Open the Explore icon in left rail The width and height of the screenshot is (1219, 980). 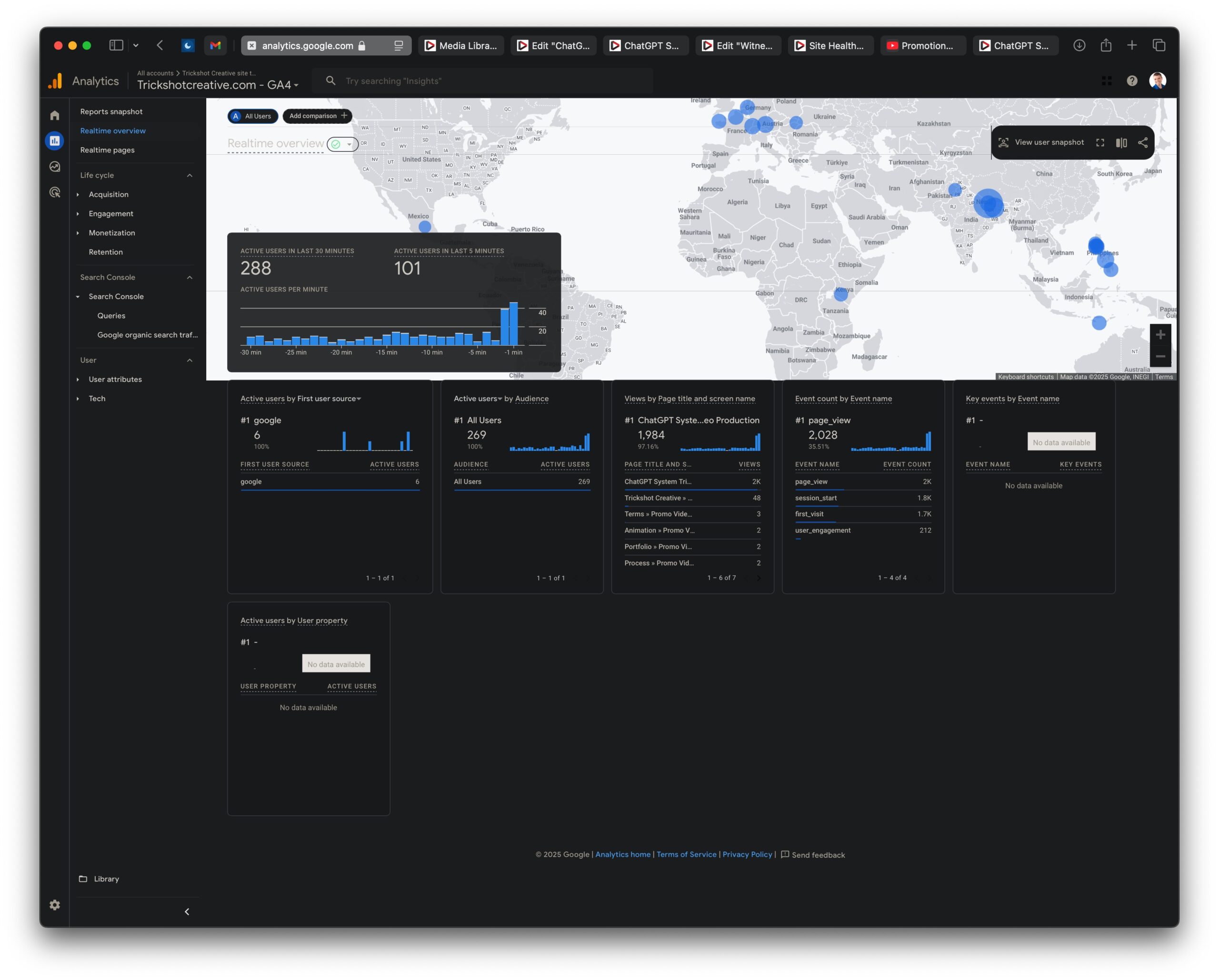tap(55, 167)
